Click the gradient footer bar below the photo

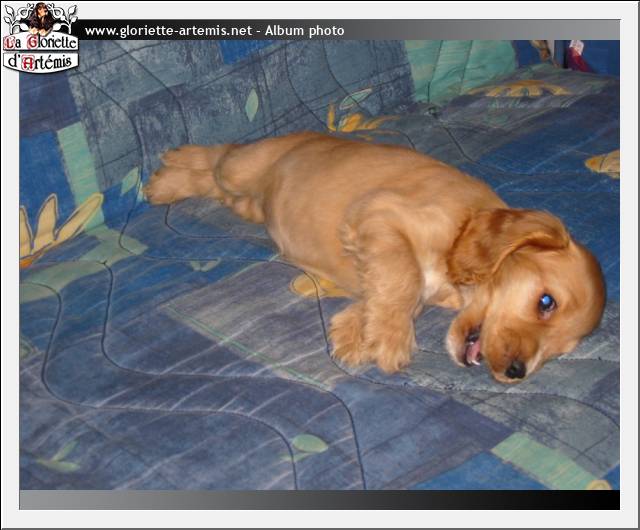[x=300, y=499]
